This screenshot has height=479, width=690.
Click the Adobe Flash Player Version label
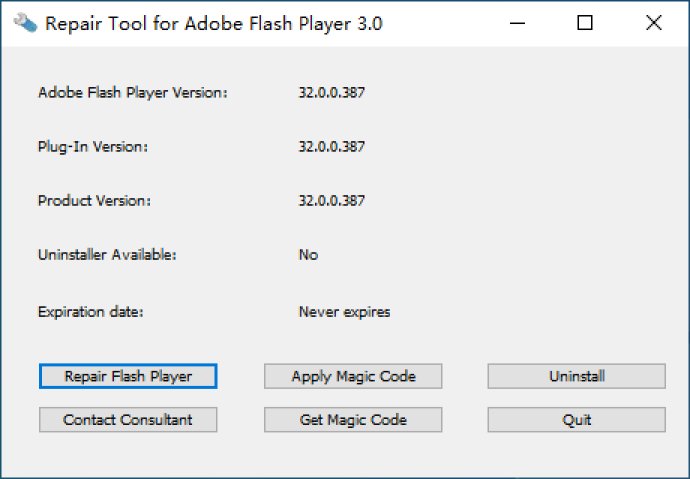tap(133, 93)
